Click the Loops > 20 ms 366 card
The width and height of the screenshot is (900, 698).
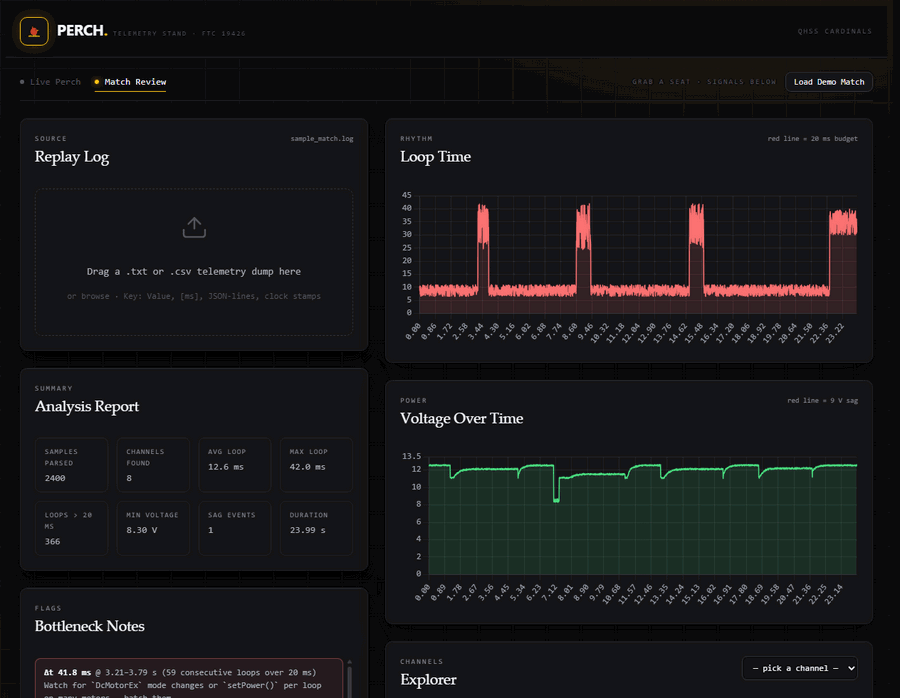[71, 528]
